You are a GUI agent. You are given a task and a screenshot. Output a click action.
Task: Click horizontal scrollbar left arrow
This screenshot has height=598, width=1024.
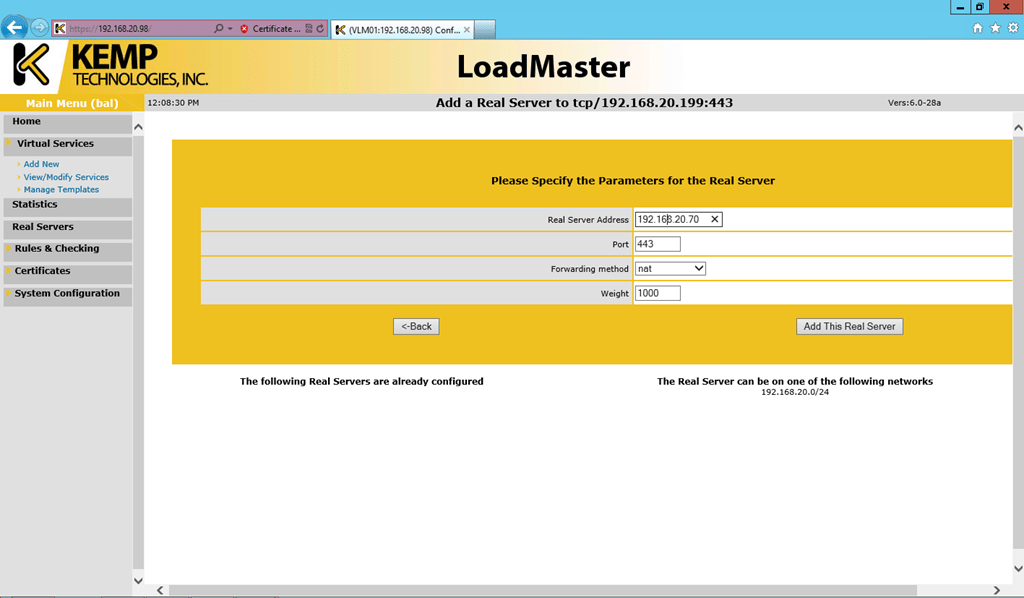coord(160,590)
